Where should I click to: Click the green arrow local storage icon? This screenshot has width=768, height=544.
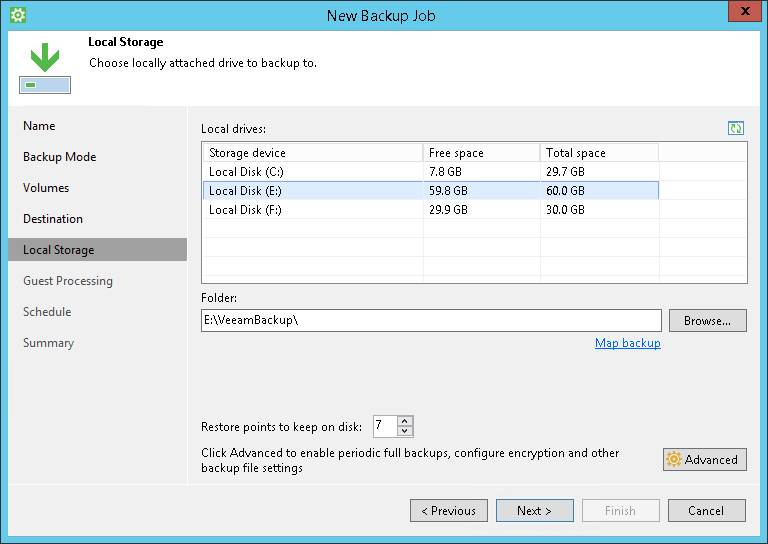(x=44, y=68)
